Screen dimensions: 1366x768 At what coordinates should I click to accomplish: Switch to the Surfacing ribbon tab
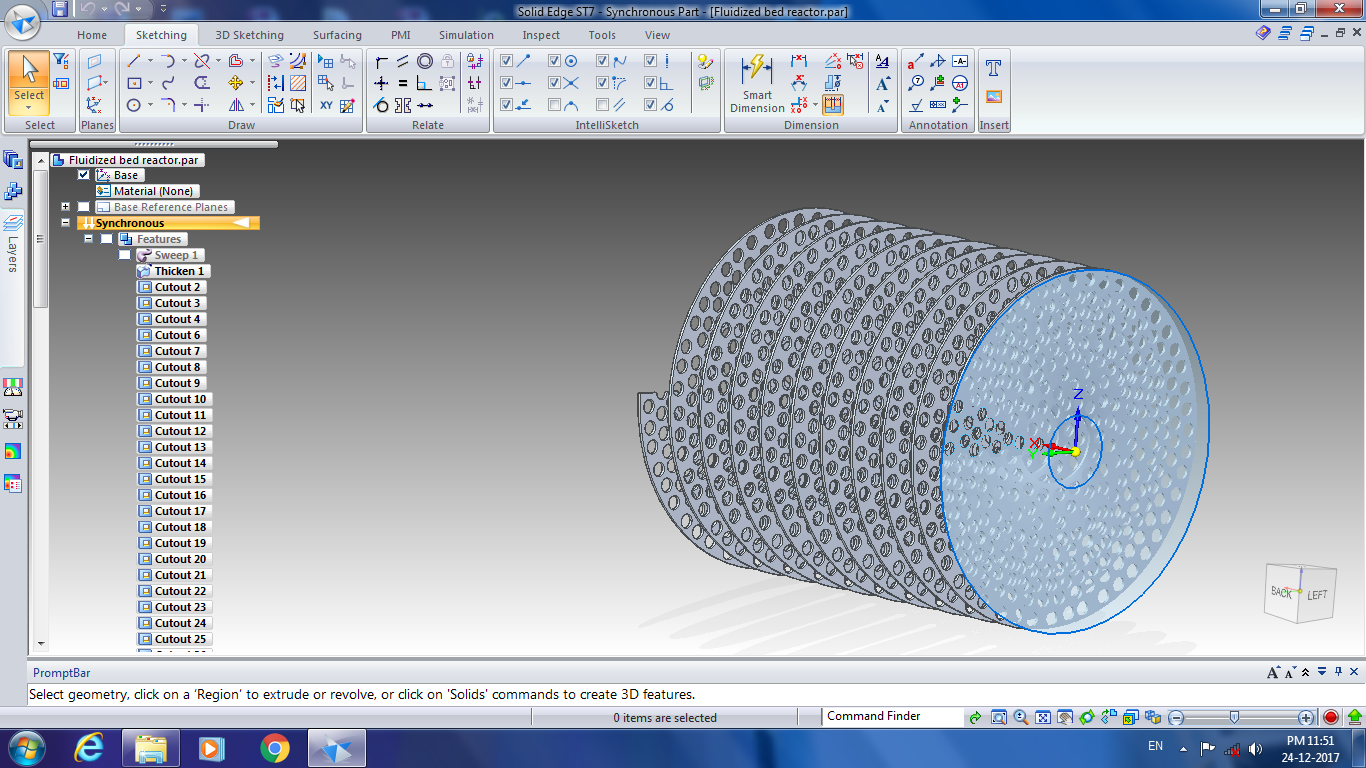point(337,35)
